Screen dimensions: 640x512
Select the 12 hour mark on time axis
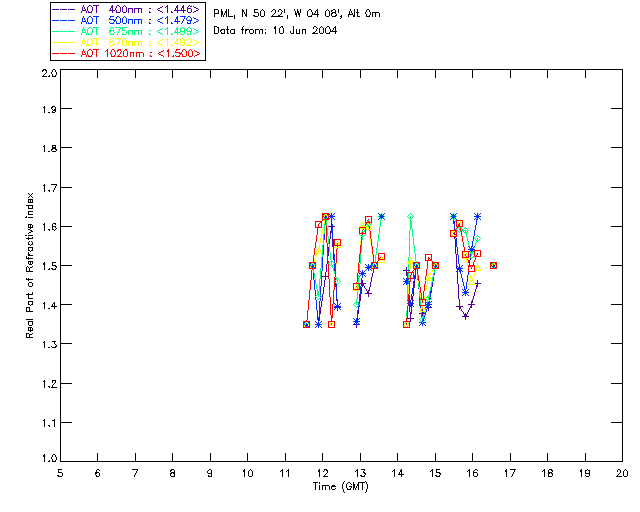(322, 473)
